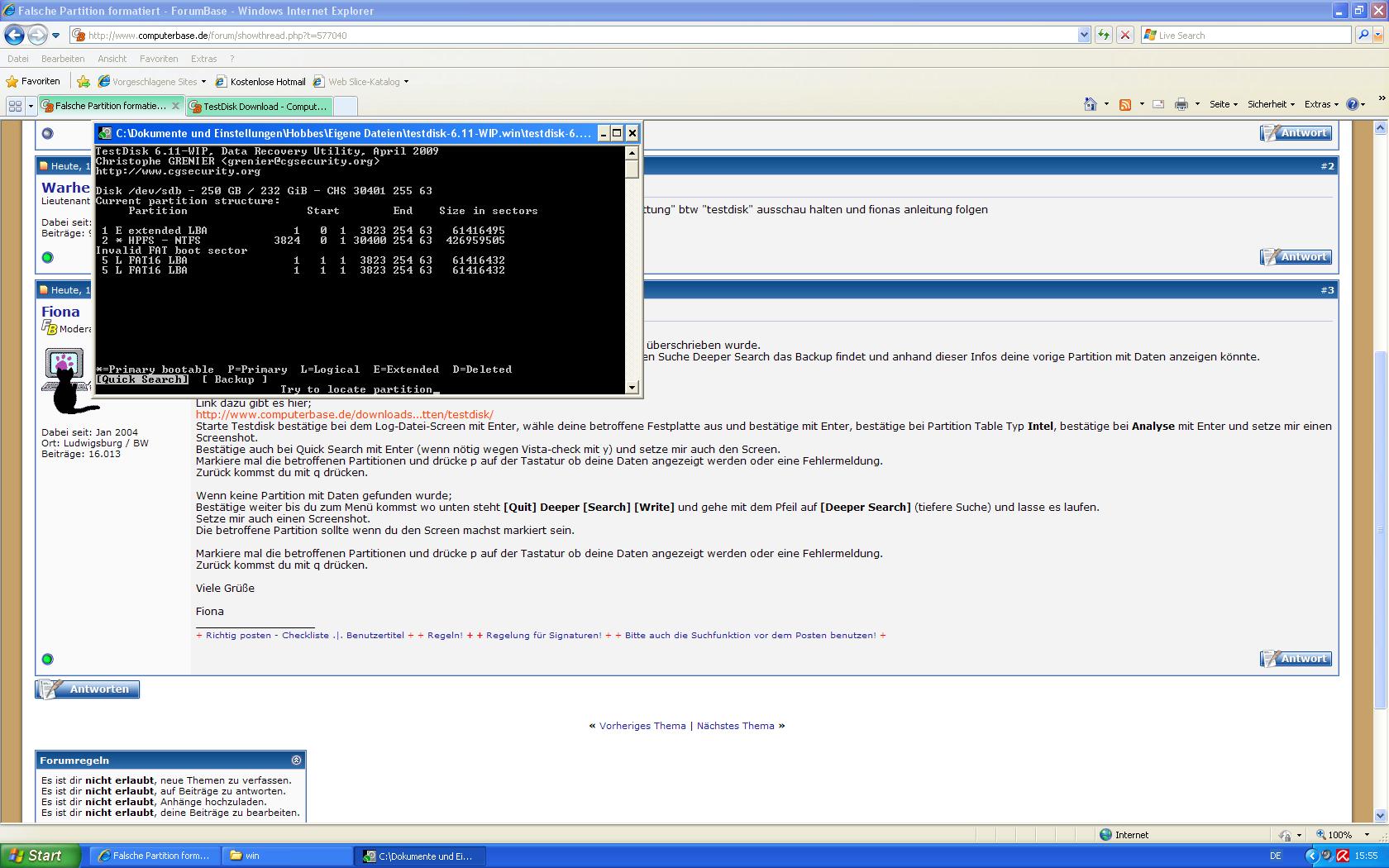Click the search magnifier icon

coord(1363,36)
